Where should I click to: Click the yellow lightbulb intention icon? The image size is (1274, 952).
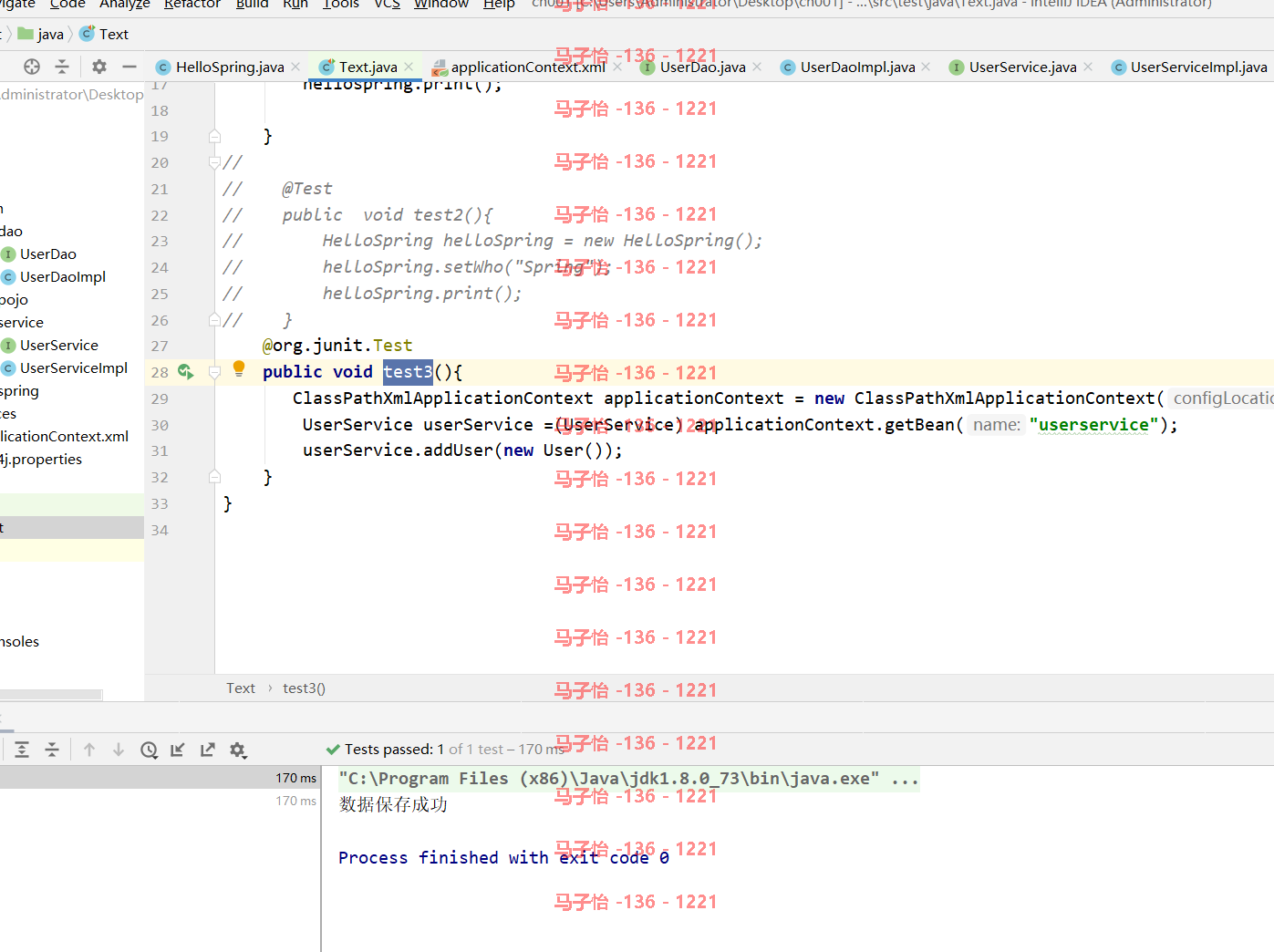tap(239, 368)
